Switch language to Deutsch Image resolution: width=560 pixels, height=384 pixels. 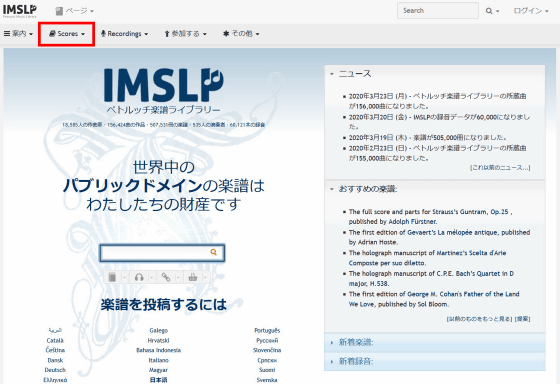[x=55, y=370]
